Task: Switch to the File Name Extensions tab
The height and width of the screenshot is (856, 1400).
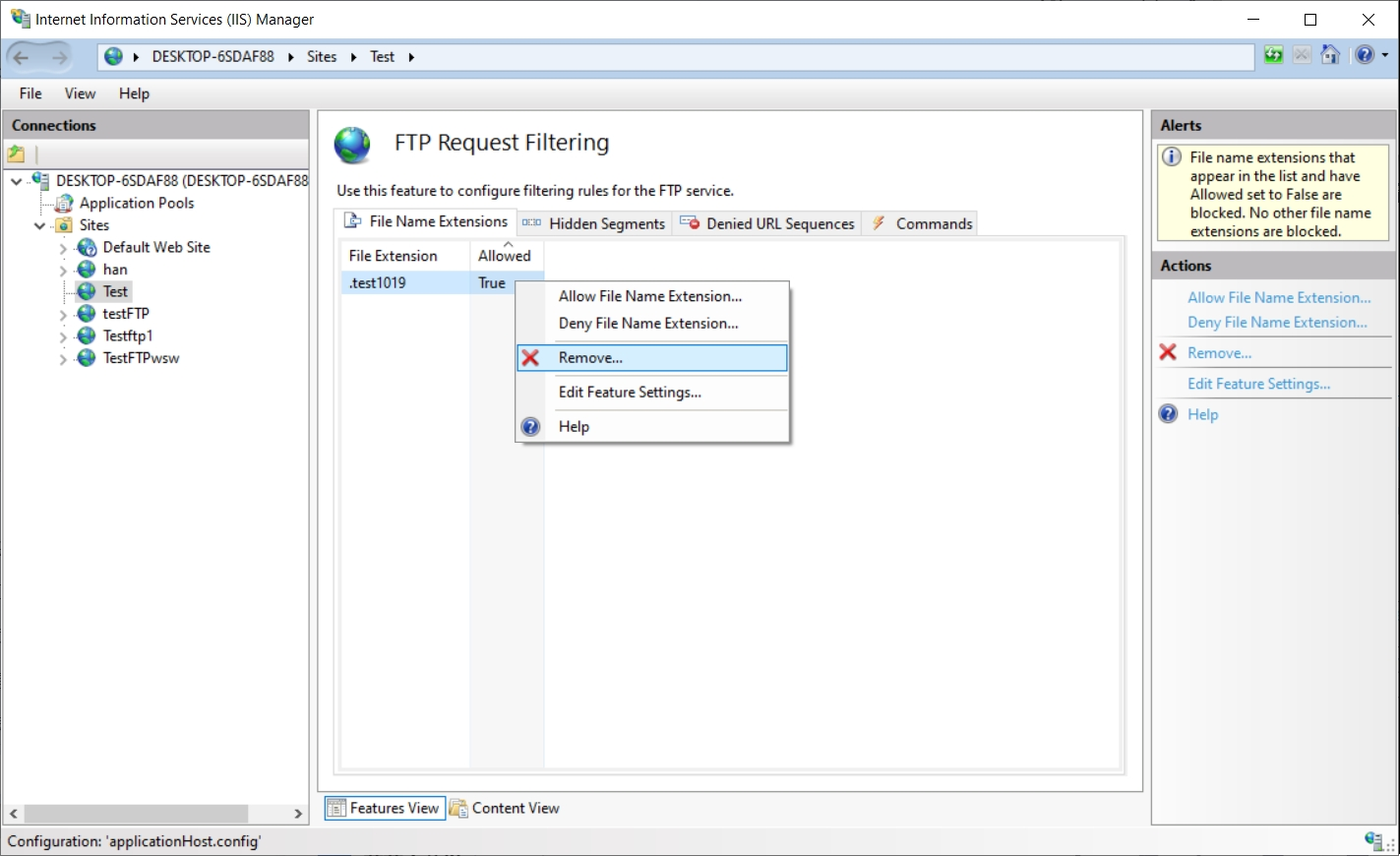Action: pos(425,221)
